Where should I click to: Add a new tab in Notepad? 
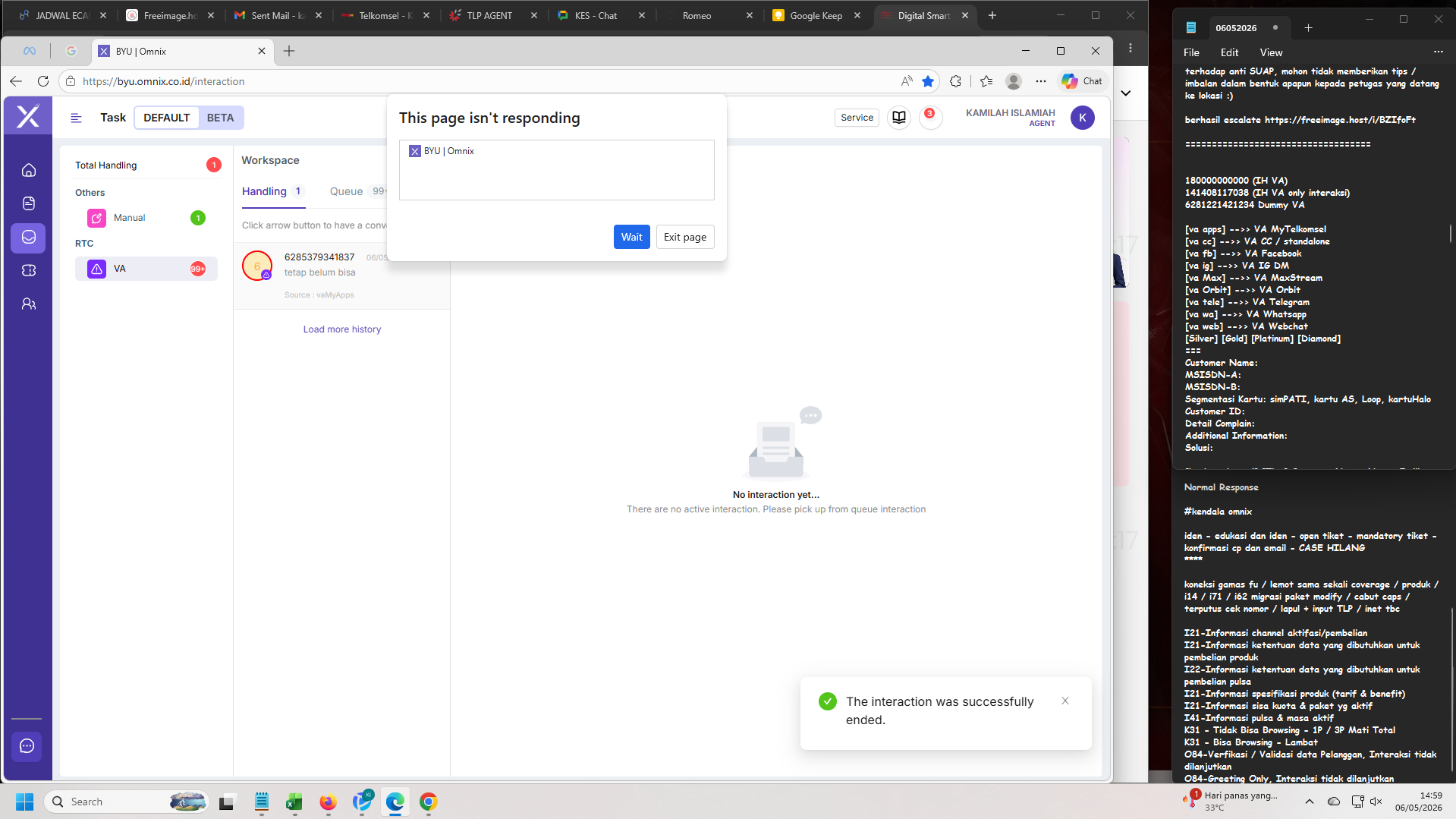click(1308, 28)
